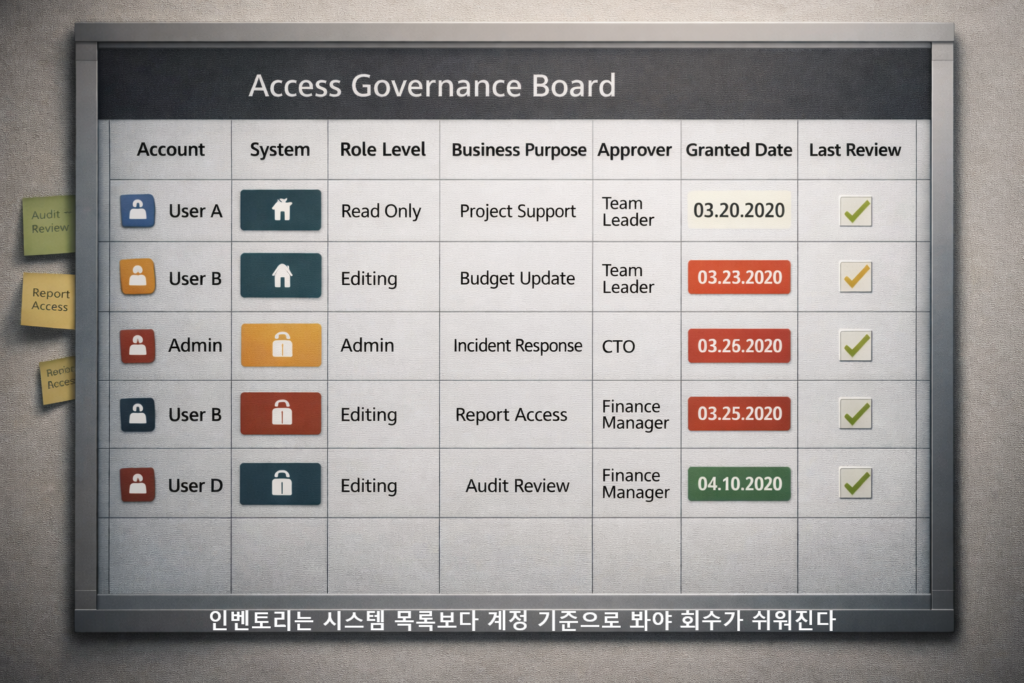Click the yellow Report Access sticky note
The image size is (1024, 683).
tap(48, 301)
